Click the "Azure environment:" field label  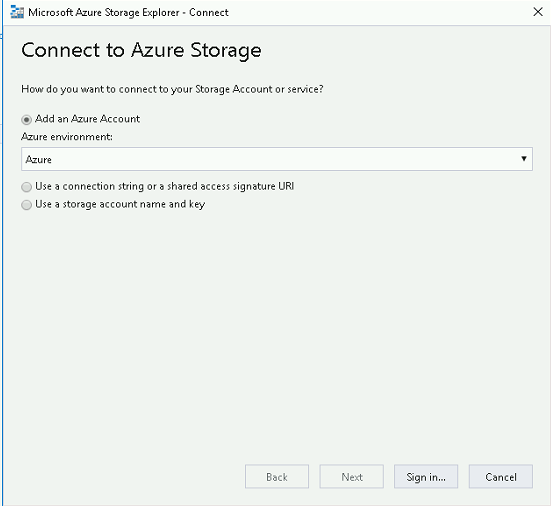(67, 137)
